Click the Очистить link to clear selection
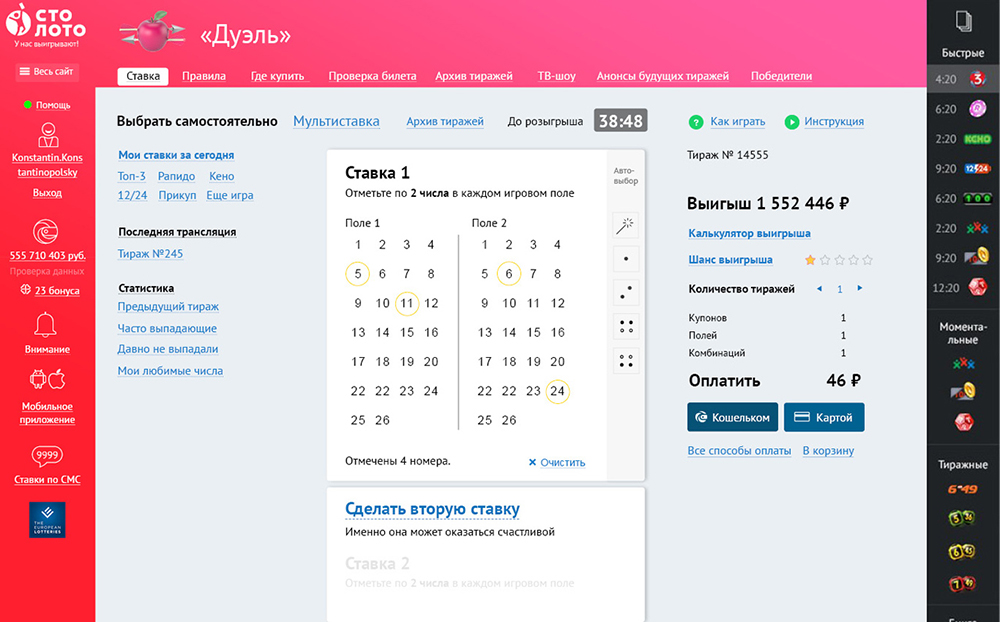Screen dimensions: 1000x622 (x=557, y=462)
